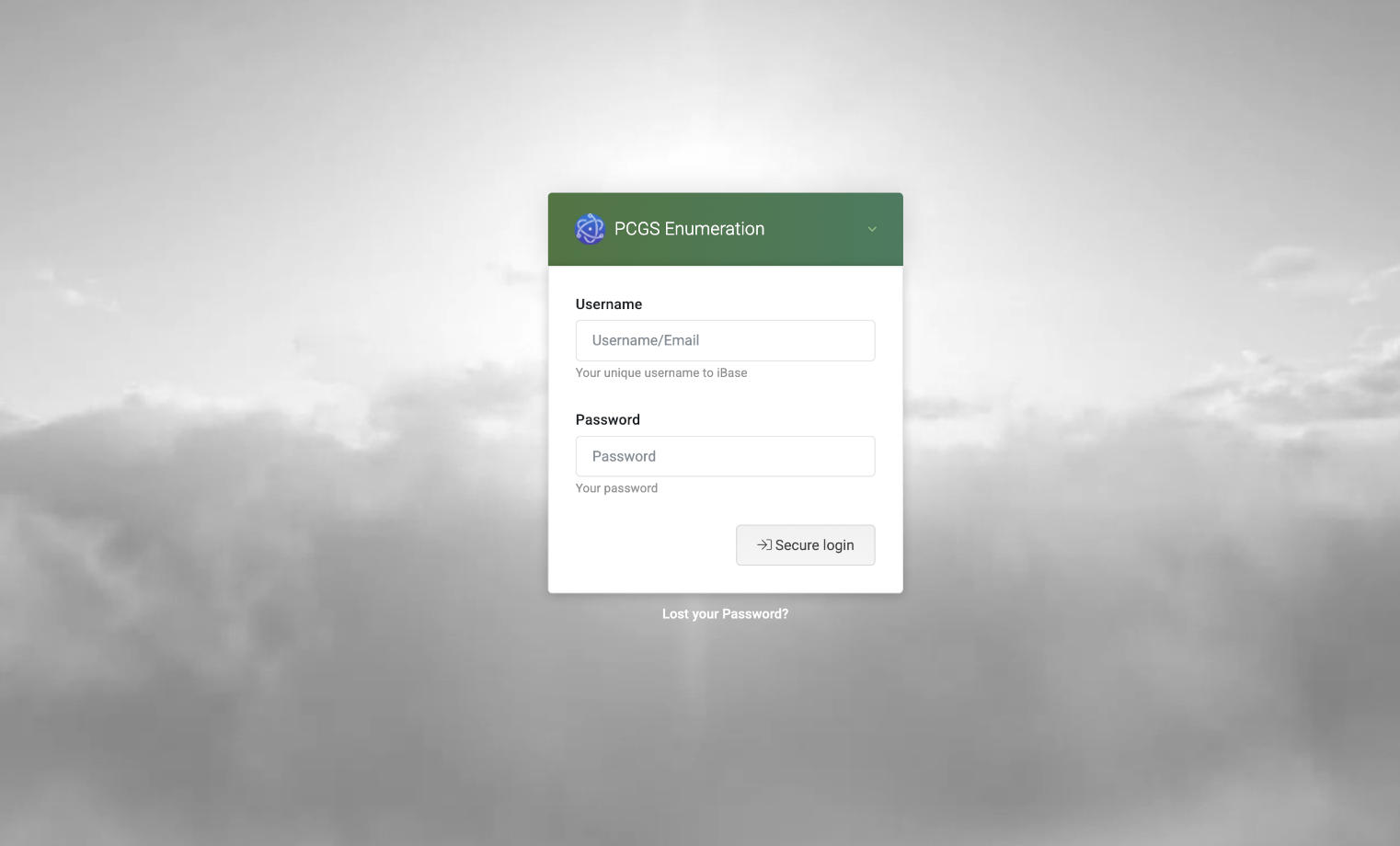Click the 'Your unique username to iBase' hint
This screenshot has width=1400, height=846.
tap(661, 372)
